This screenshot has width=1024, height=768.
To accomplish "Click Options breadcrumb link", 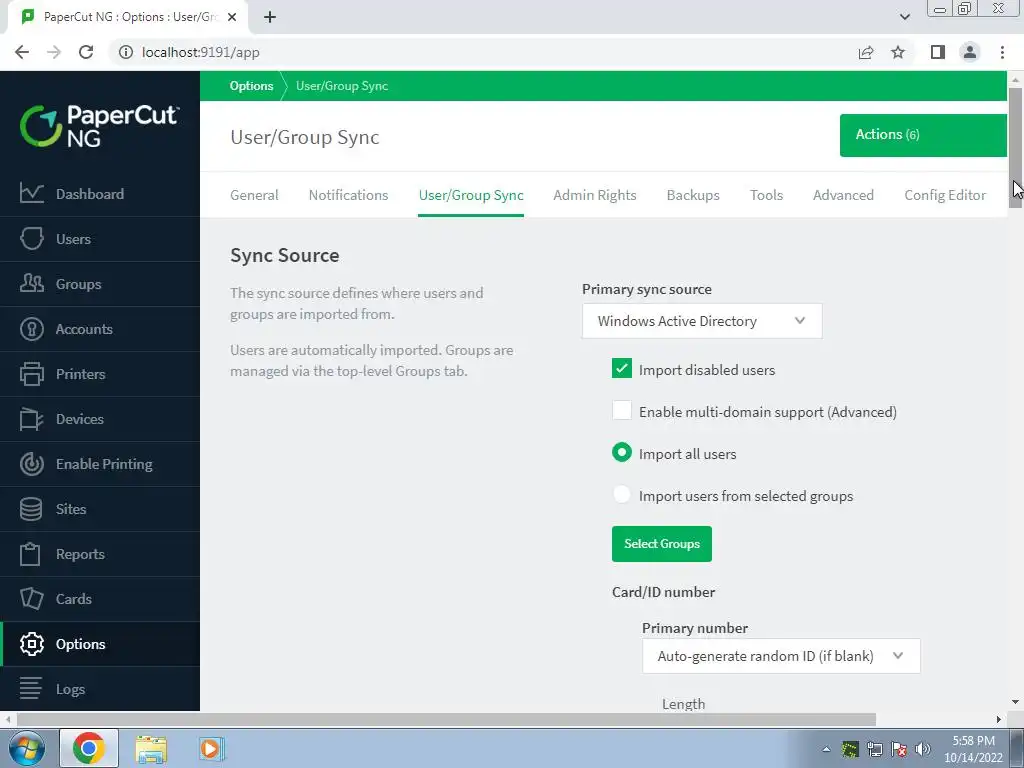I will point(251,86).
